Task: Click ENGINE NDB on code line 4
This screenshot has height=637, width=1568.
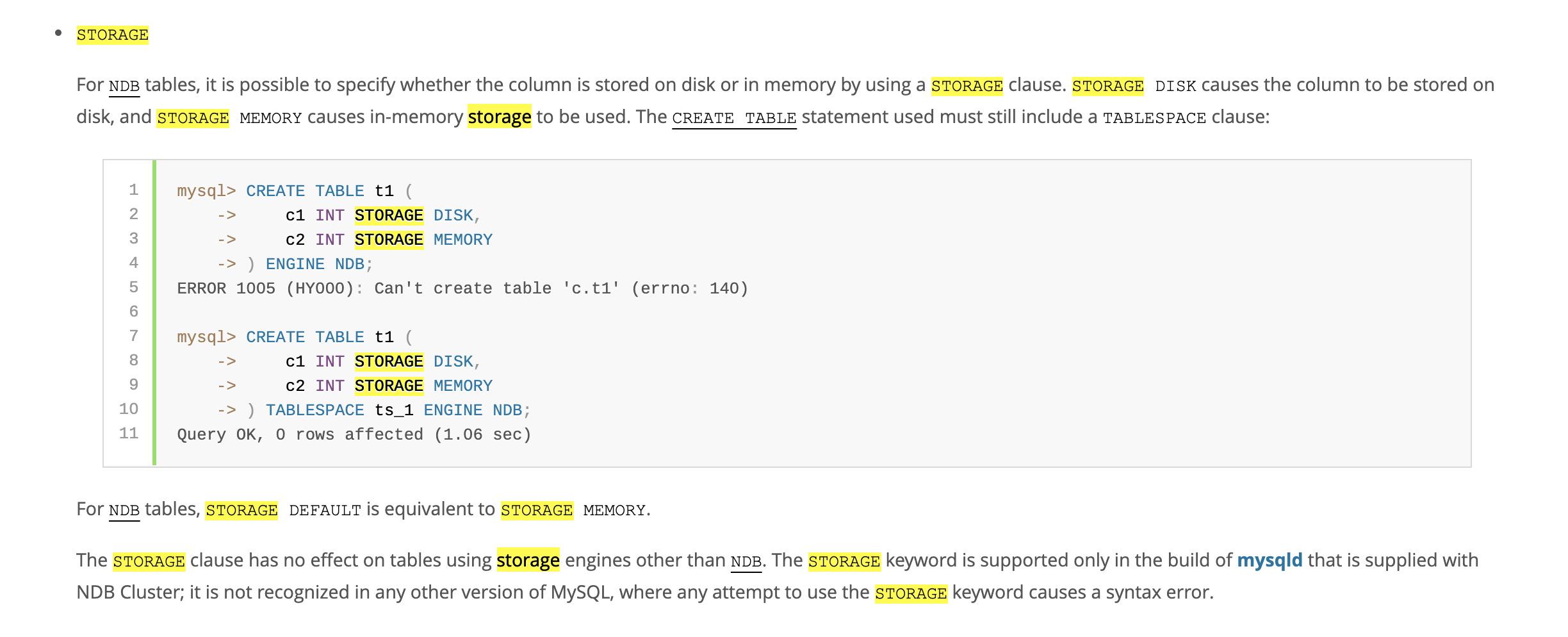Action: 314,264
